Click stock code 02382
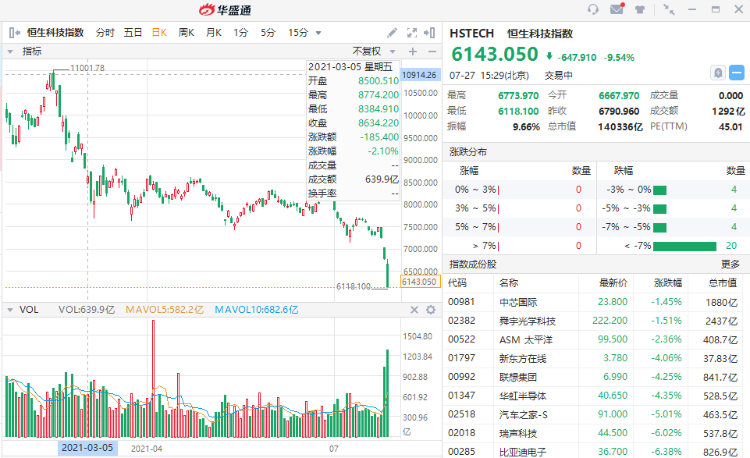 pos(461,321)
